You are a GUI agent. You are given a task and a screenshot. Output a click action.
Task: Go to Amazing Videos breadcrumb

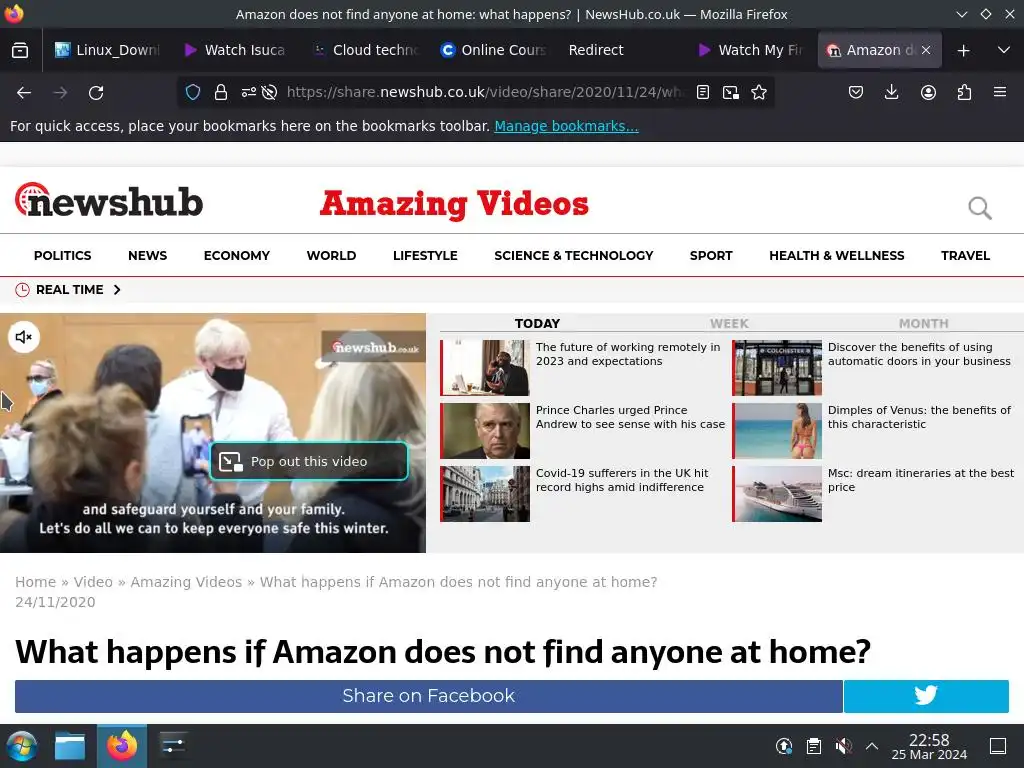(x=186, y=582)
